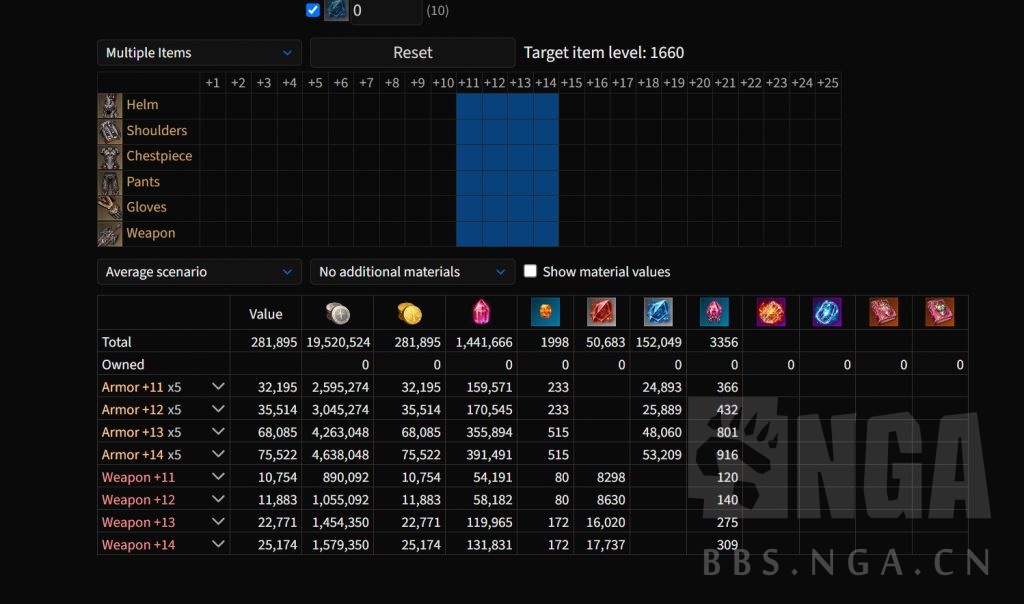1024x604 pixels.
Task: Uncheck the blue checkbox at top
Action: (313, 10)
